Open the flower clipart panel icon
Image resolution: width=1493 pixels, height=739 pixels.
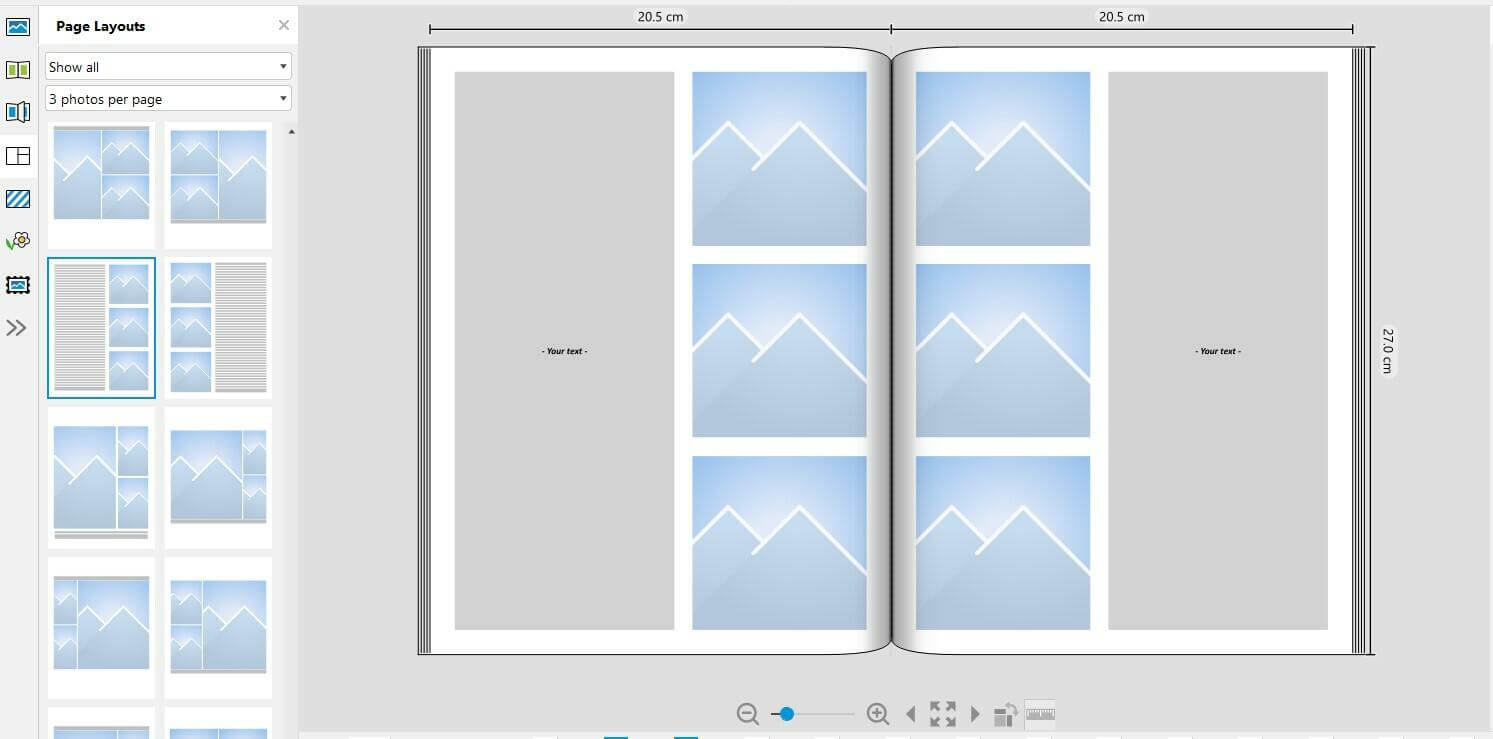(x=18, y=241)
